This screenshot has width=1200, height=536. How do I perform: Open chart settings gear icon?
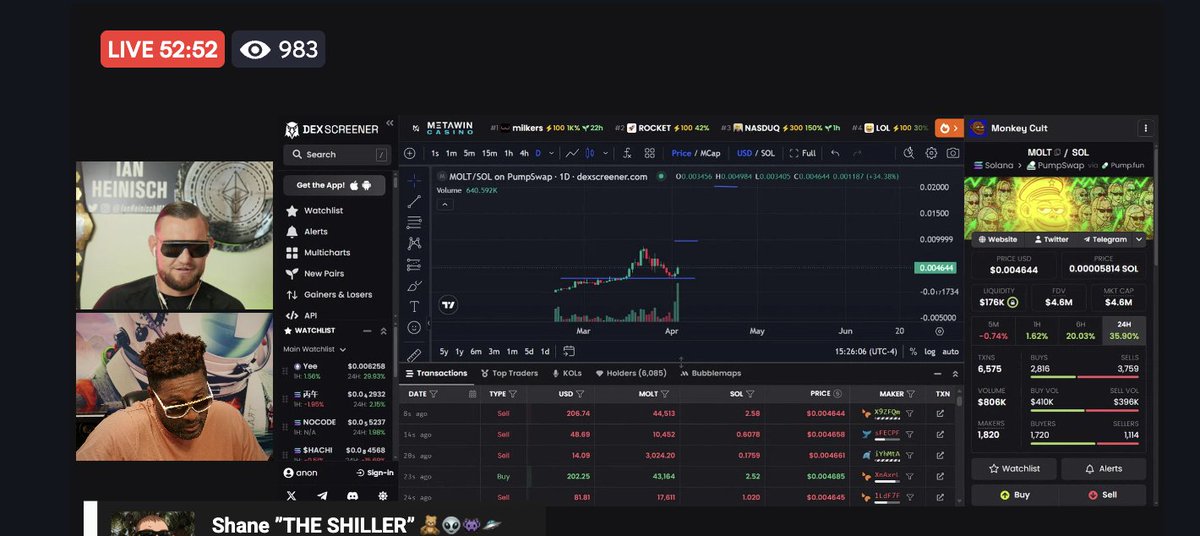tap(931, 153)
